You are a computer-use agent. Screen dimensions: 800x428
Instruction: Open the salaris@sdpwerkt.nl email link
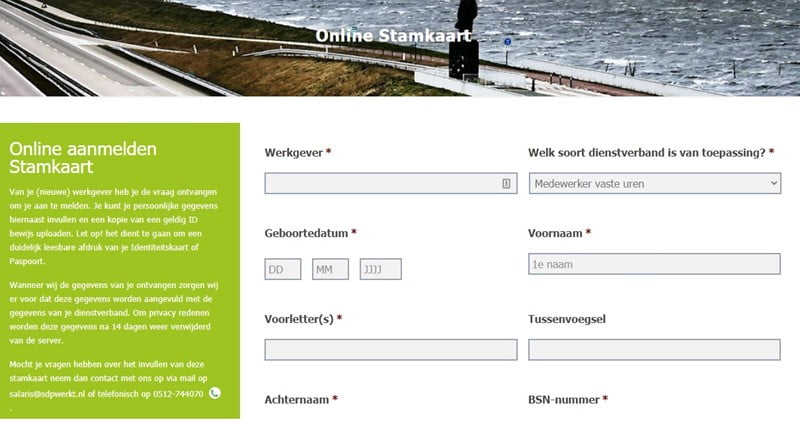[49, 394]
